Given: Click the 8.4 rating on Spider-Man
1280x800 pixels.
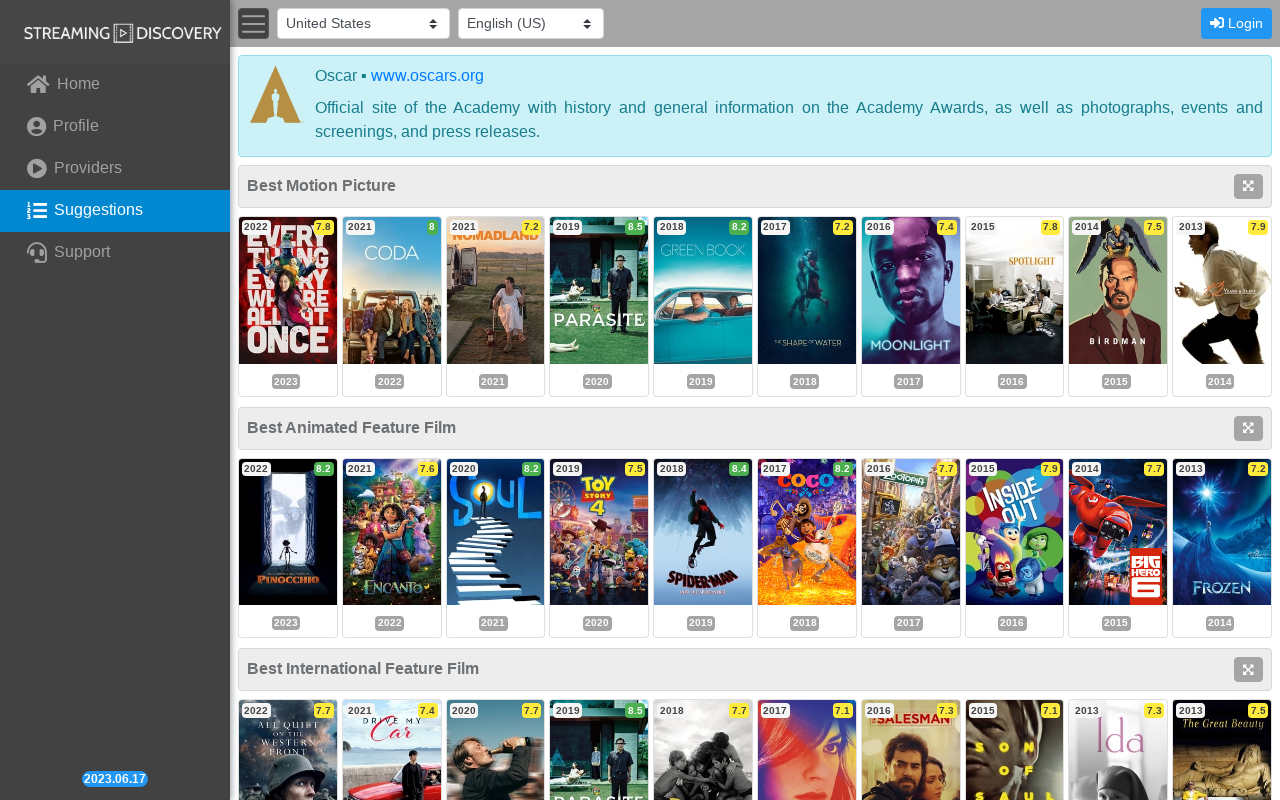Looking at the screenshot, I should coord(739,469).
